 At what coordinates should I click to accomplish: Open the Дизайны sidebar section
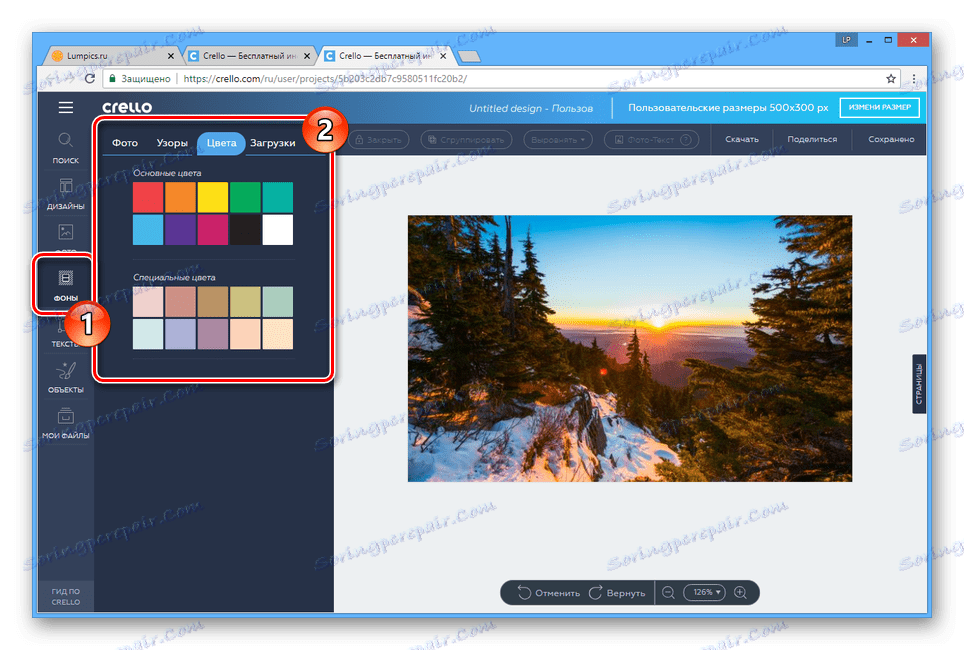click(66, 194)
